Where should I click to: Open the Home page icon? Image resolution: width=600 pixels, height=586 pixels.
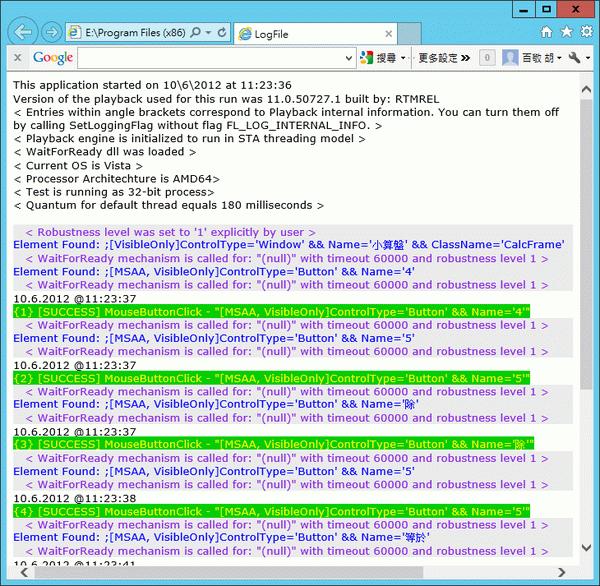click(546, 32)
